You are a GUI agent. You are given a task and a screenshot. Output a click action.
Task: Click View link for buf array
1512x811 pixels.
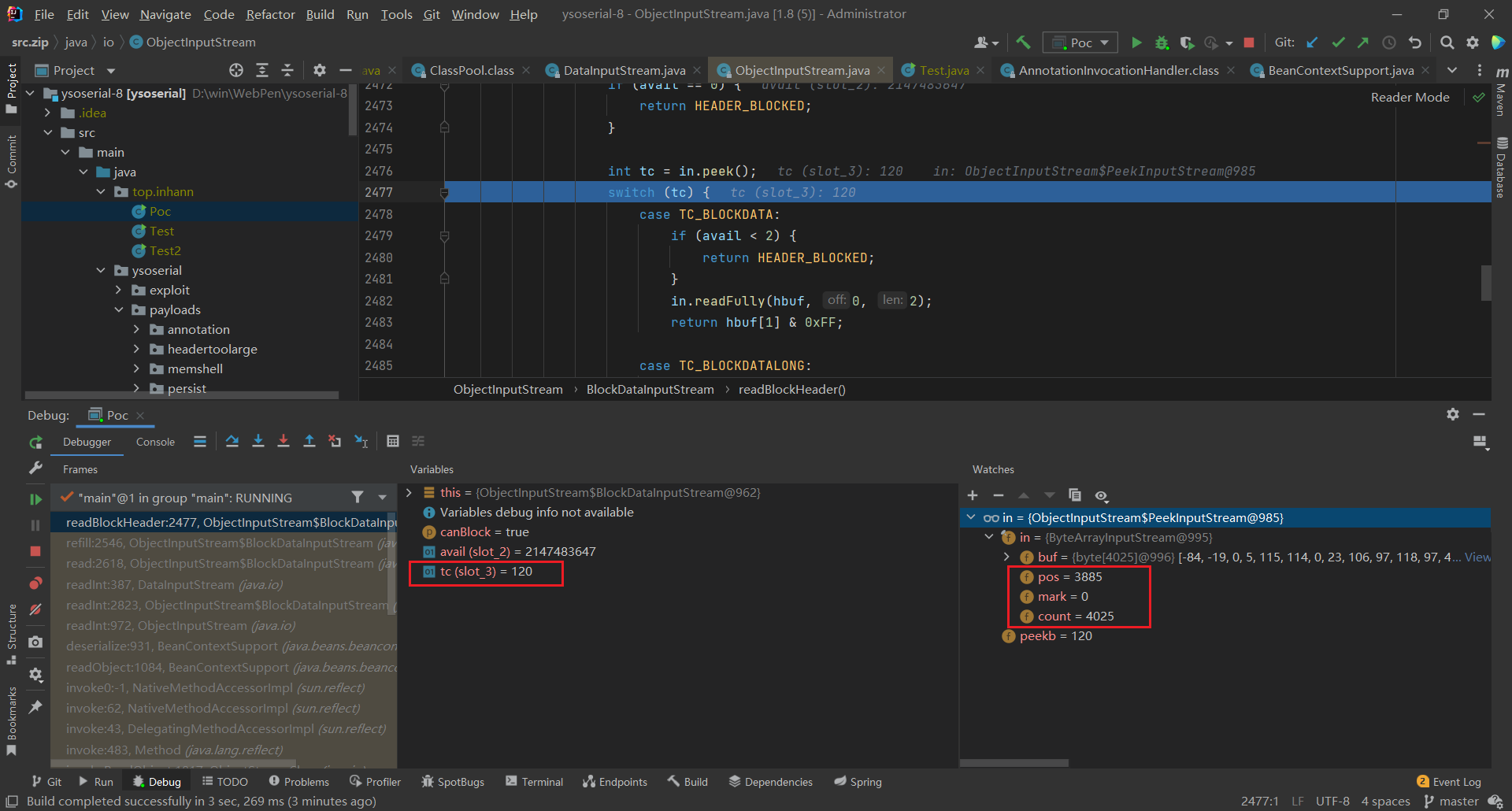(1477, 557)
